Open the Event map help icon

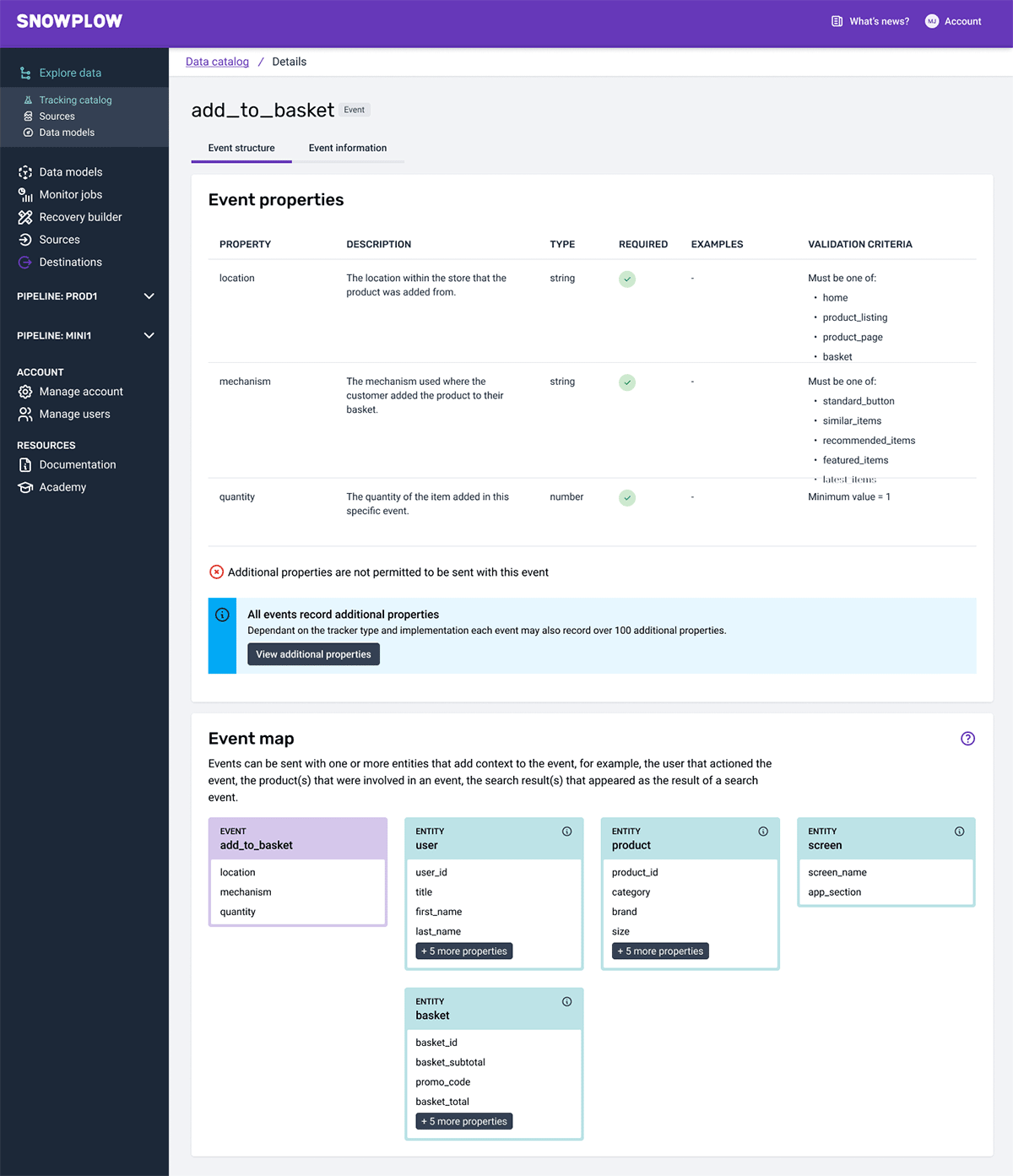(967, 739)
